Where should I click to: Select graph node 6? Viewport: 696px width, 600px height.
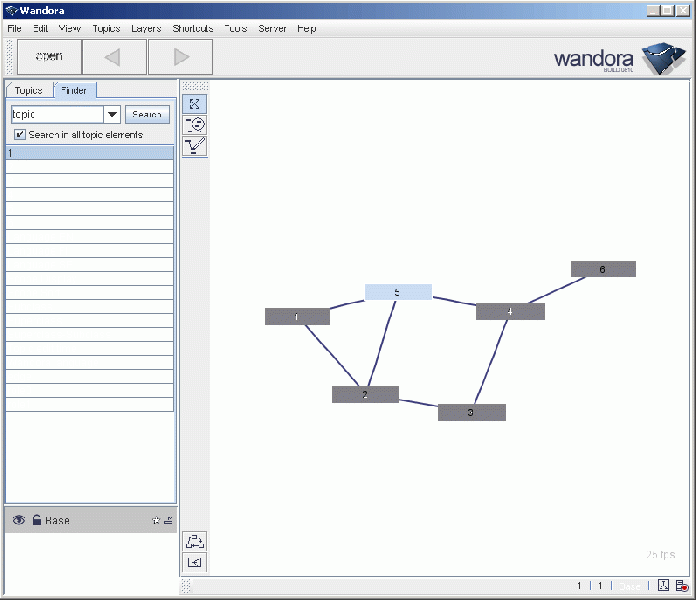click(603, 269)
